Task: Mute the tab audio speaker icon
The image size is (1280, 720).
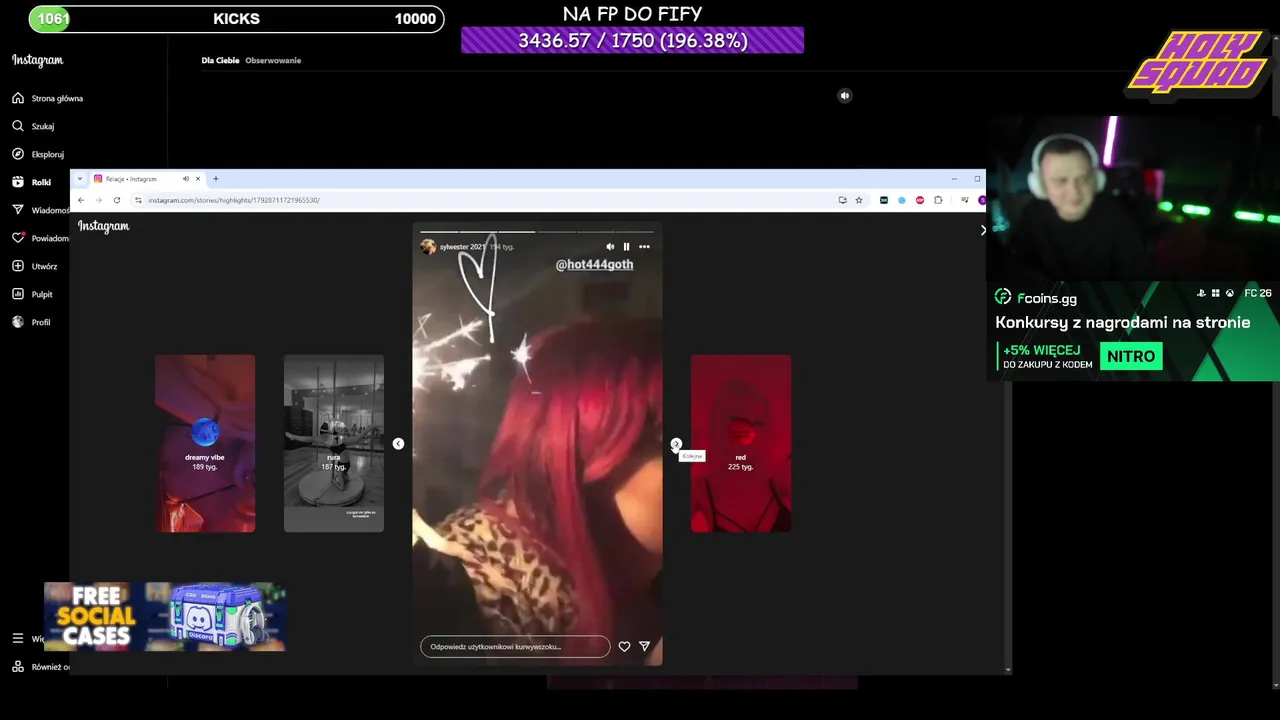Action: pyautogui.click(x=185, y=179)
